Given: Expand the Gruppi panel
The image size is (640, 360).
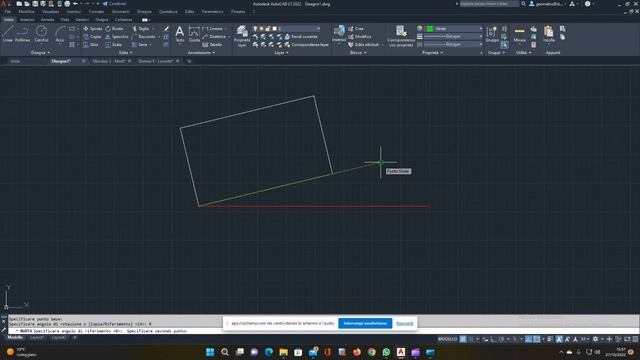Looking at the screenshot, I should (x=496, y=53).
